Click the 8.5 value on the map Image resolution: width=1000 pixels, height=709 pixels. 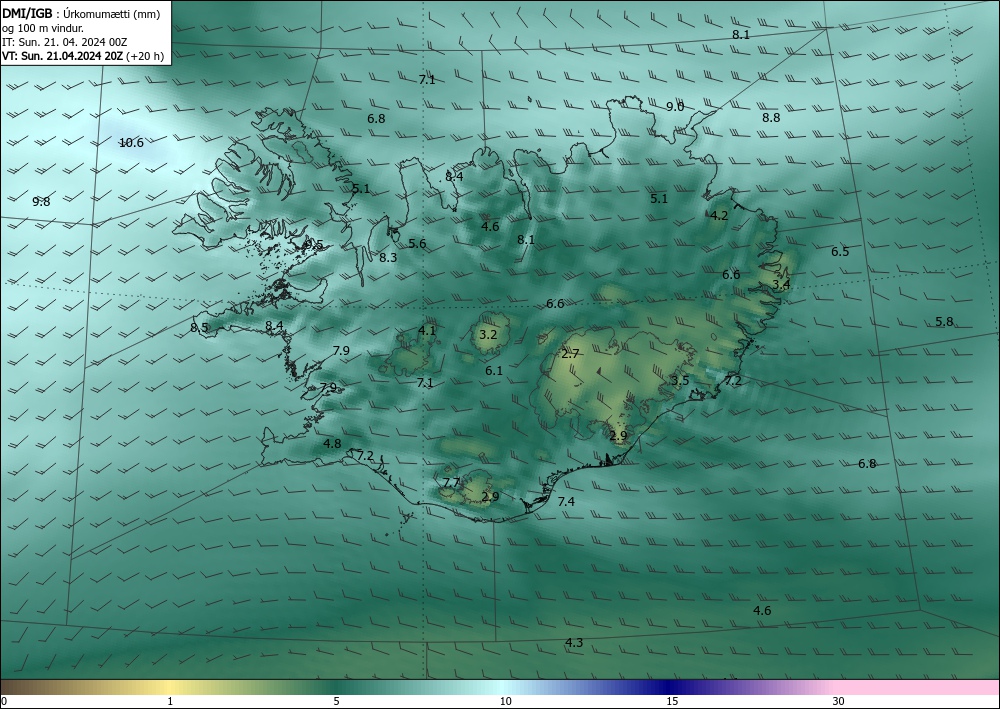point(199,328)
